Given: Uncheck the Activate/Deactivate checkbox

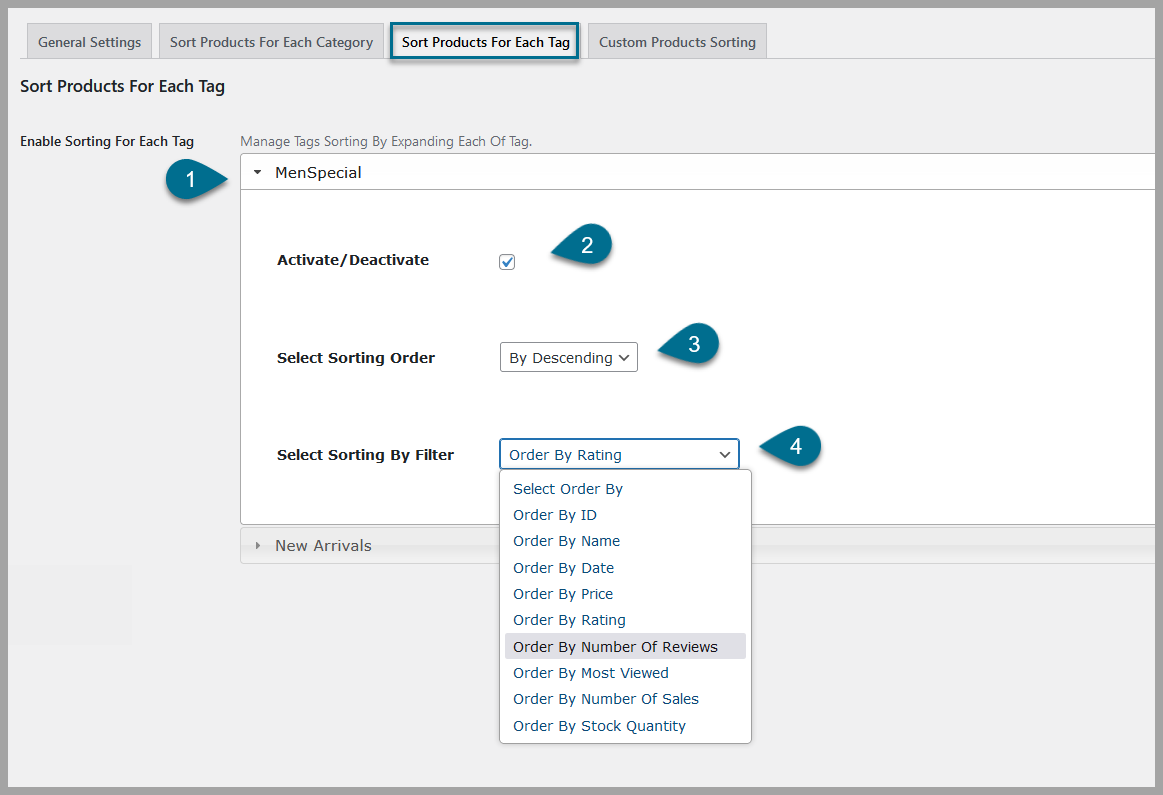Looking at the screenshot, I should pyautogui.click(x=507, y=262).
